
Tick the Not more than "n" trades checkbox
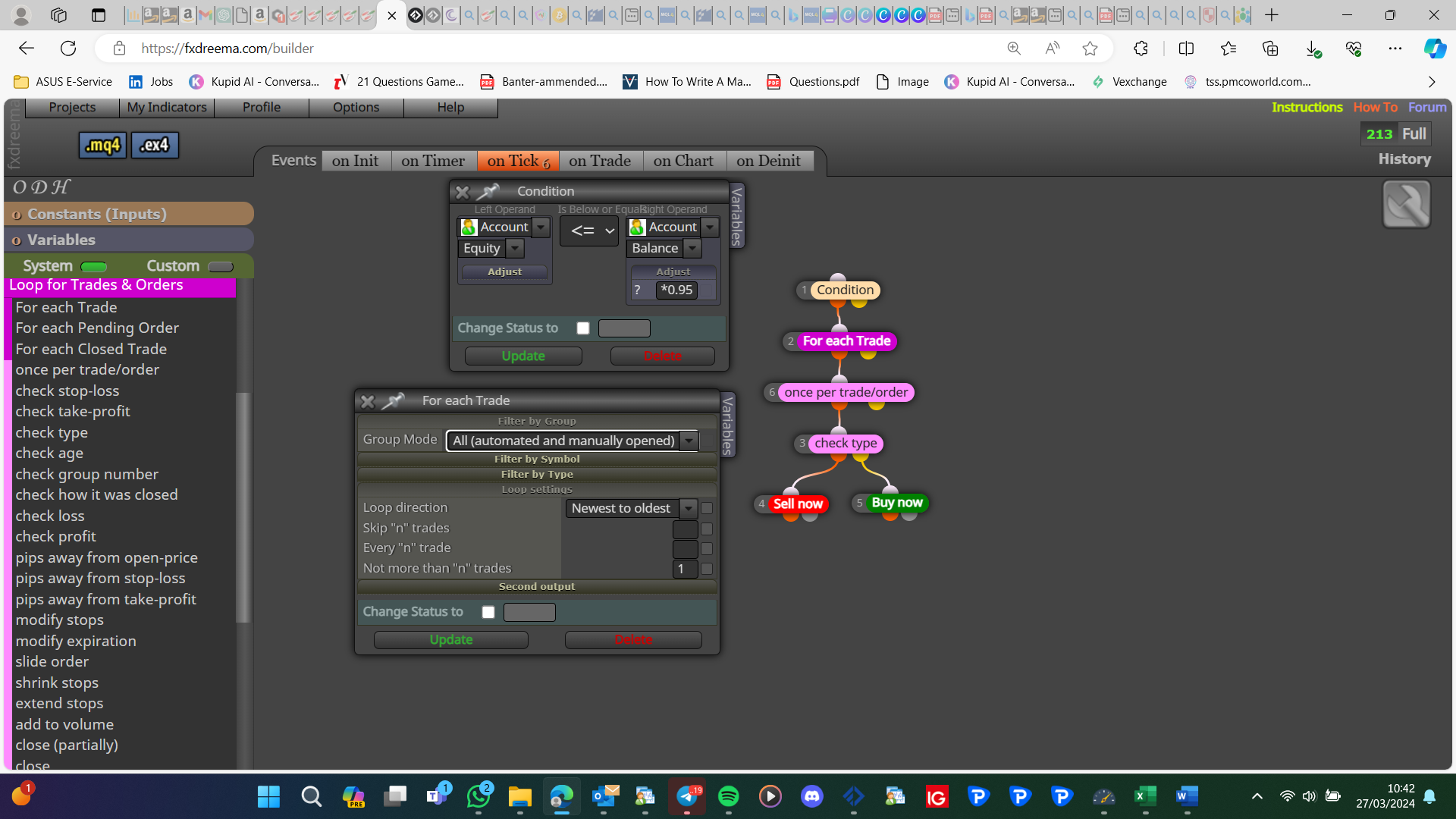tap(707, 569)
